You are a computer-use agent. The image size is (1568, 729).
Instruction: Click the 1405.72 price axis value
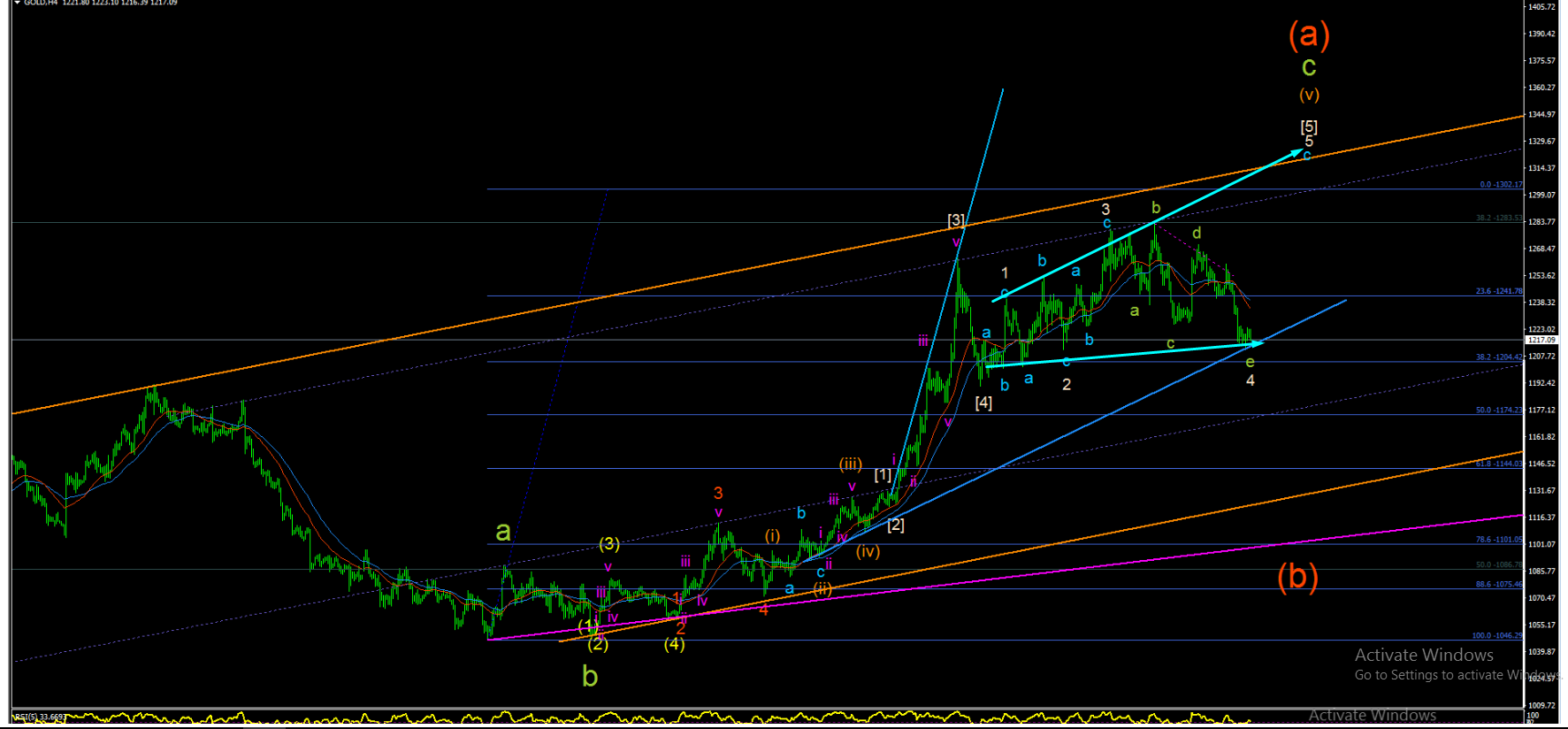[x=1541, y=7]
